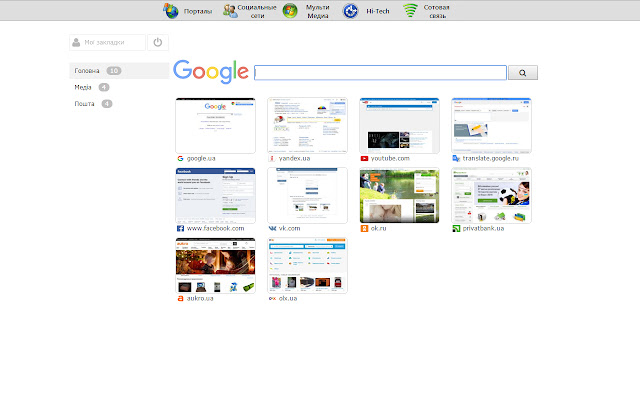Open the Сотовая связь menu label
This screenshot has width=640, height=400.
coord(437,11)
